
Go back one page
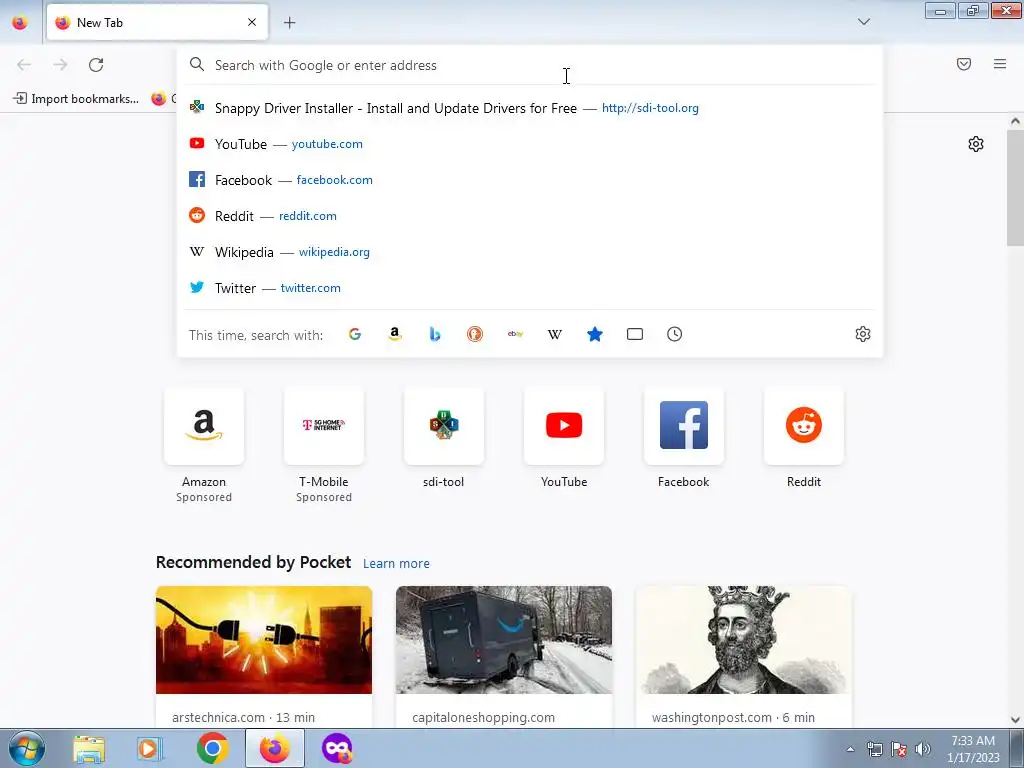point(24,65)
